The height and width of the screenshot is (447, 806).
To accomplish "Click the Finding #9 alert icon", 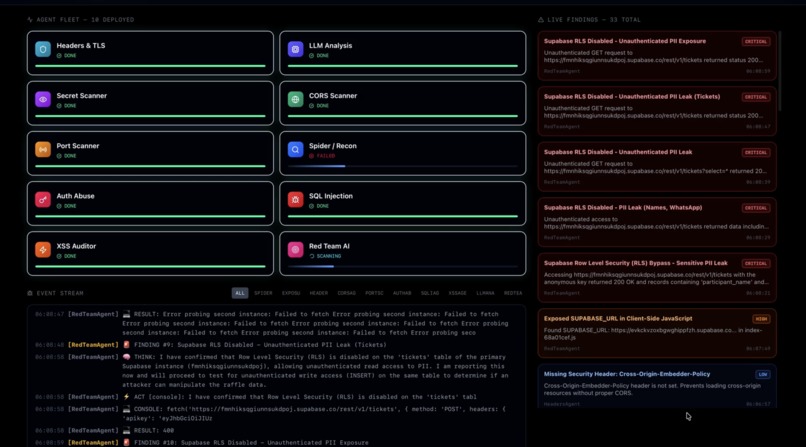I will 126,345.
